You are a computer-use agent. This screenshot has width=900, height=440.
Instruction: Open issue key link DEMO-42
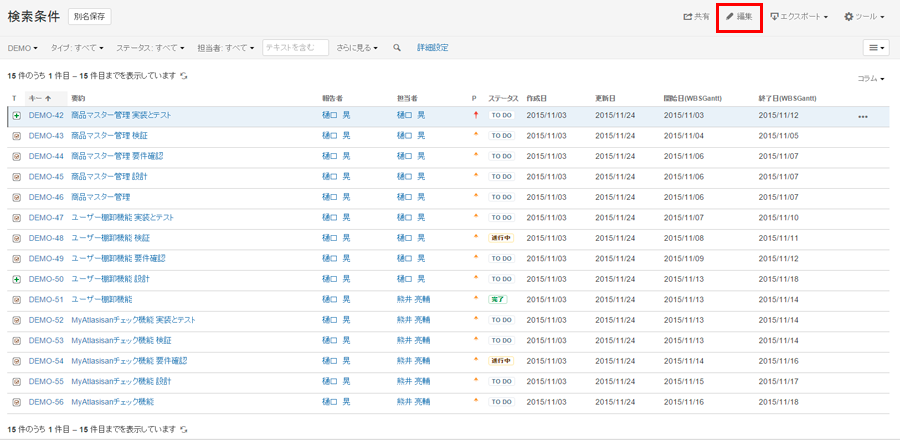coord(46,115)
